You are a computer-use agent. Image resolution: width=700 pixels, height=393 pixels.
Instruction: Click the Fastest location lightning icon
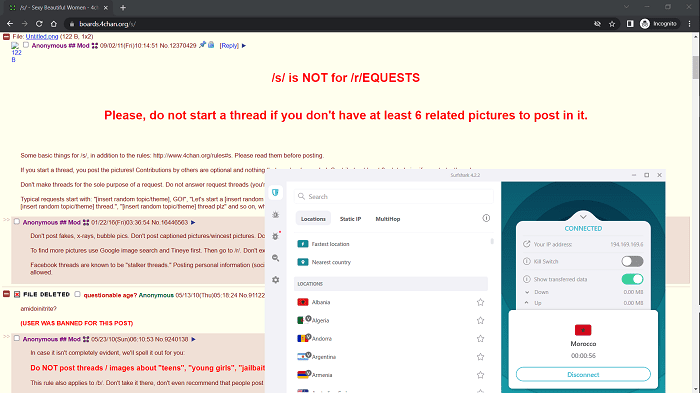pos(303,244)
